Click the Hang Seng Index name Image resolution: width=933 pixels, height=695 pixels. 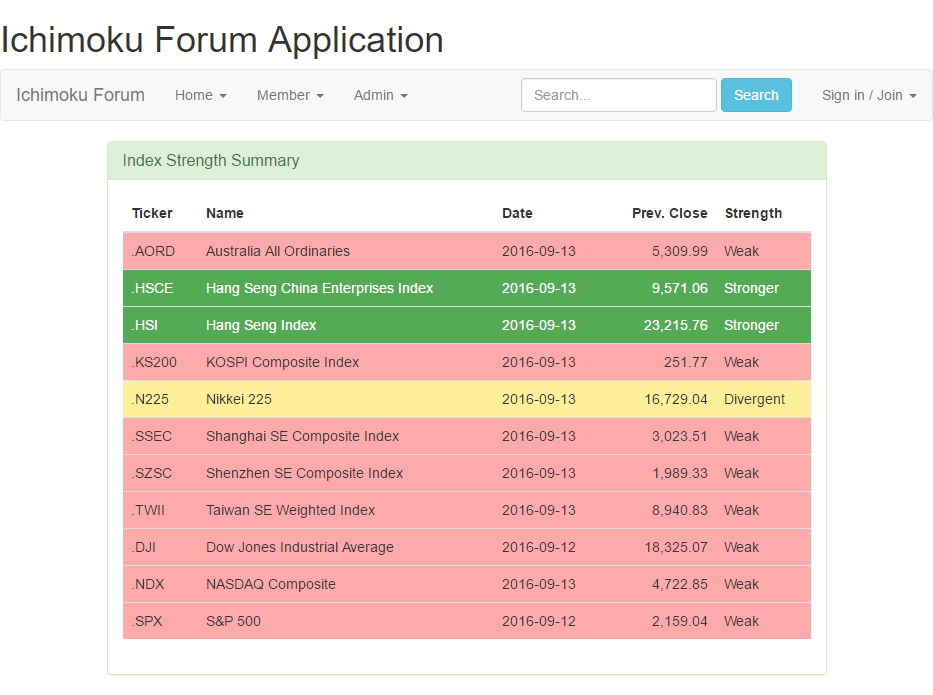click(261, 325)
